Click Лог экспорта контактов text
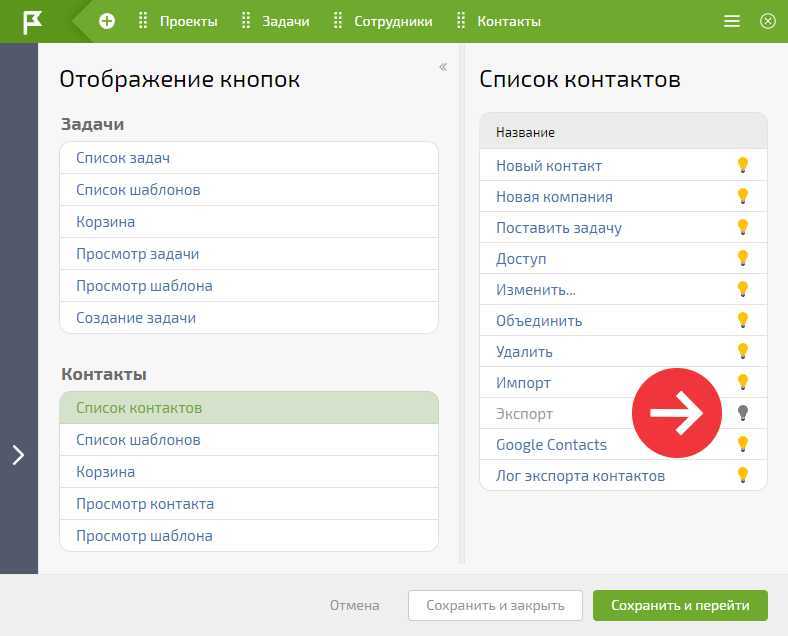Screen dimensions: 788x636 pos(580,476)
